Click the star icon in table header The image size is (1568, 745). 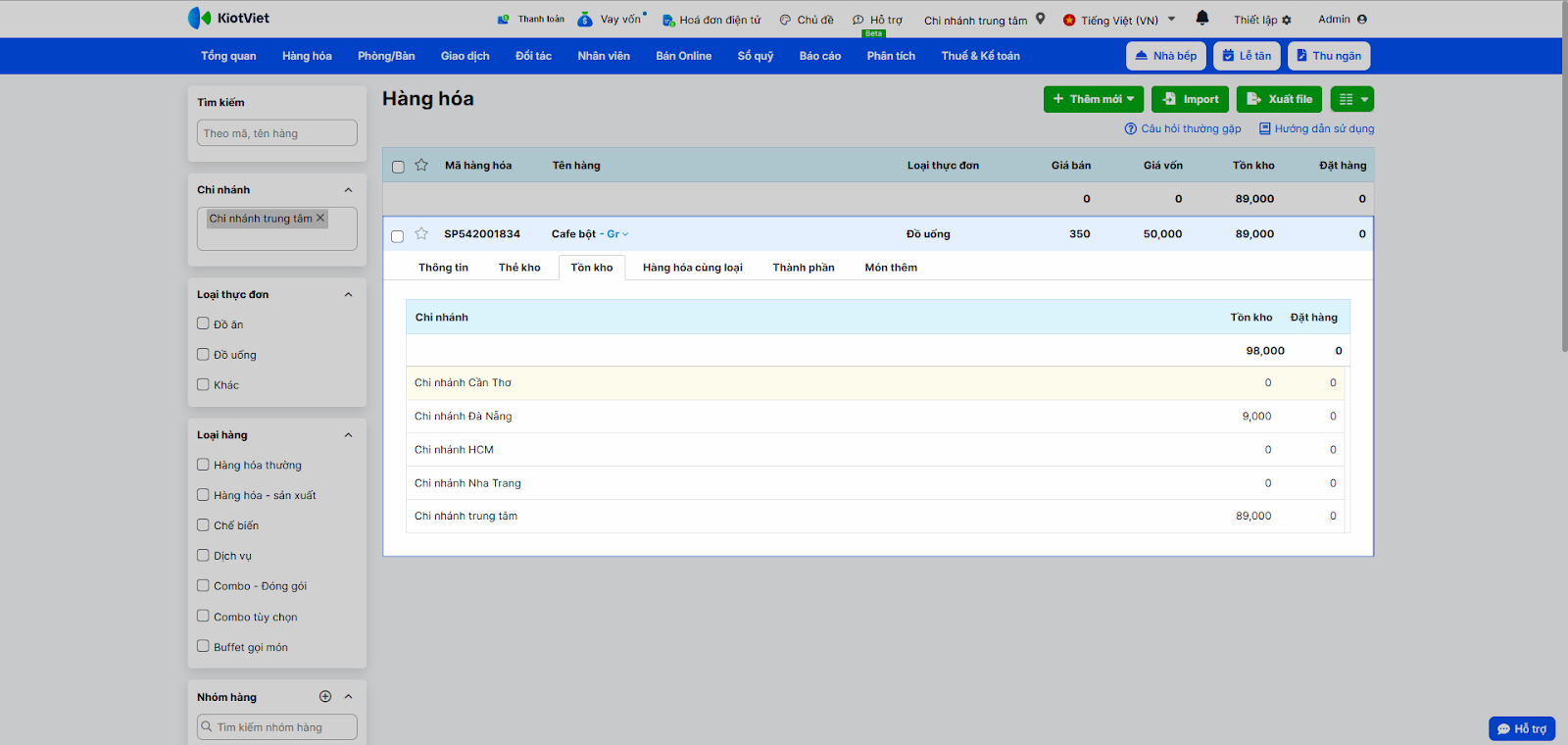[421, 165]
